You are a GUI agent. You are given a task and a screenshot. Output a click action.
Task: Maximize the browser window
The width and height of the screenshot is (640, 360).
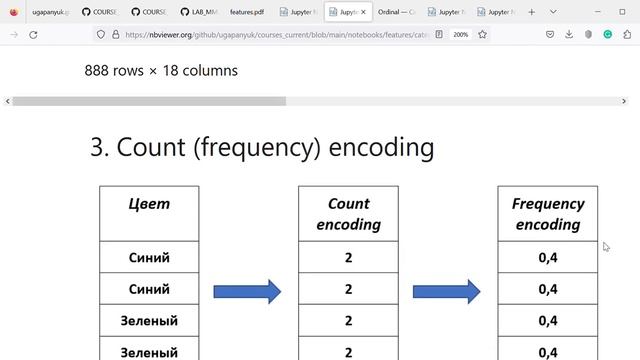622,12
